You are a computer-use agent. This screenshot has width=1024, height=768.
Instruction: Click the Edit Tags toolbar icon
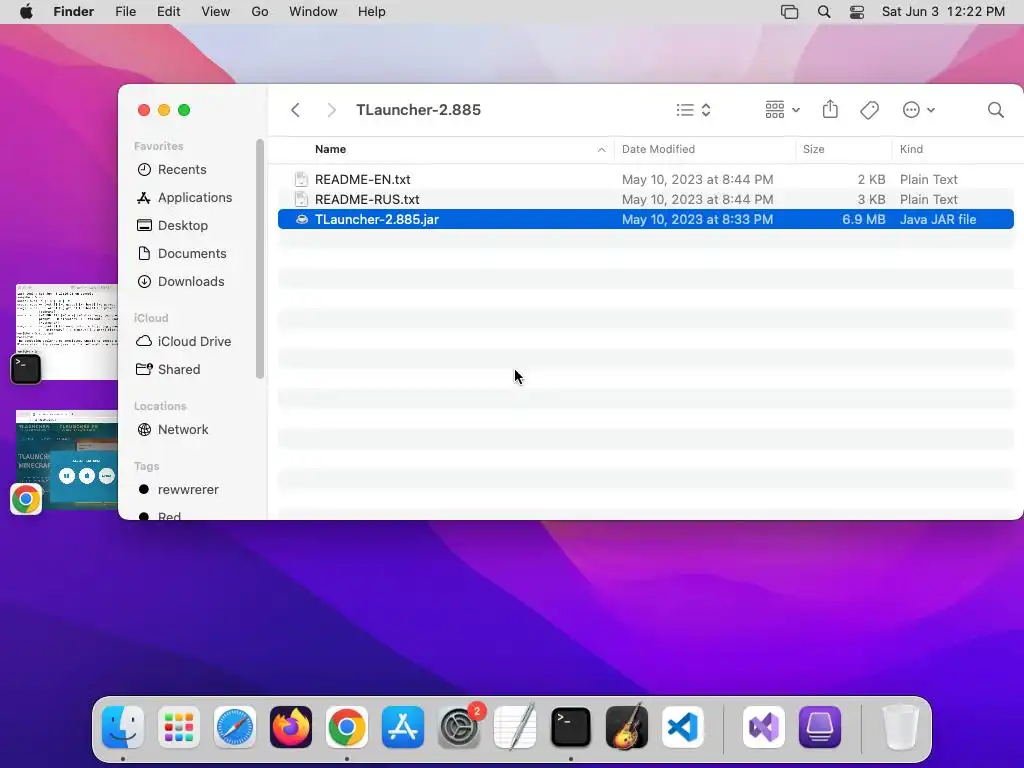pyautogui.click(x=869, y=110)
